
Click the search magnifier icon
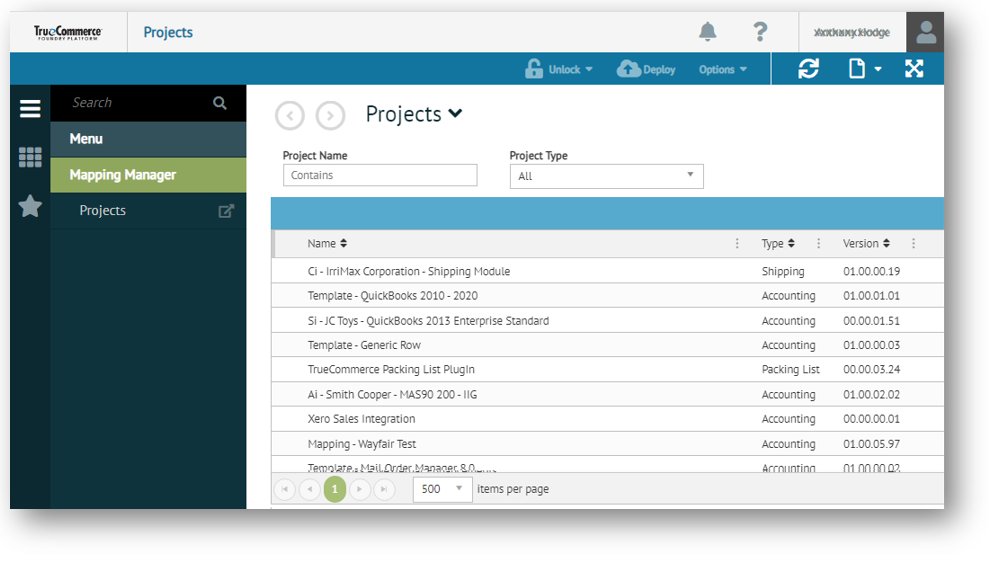point(220,103)
